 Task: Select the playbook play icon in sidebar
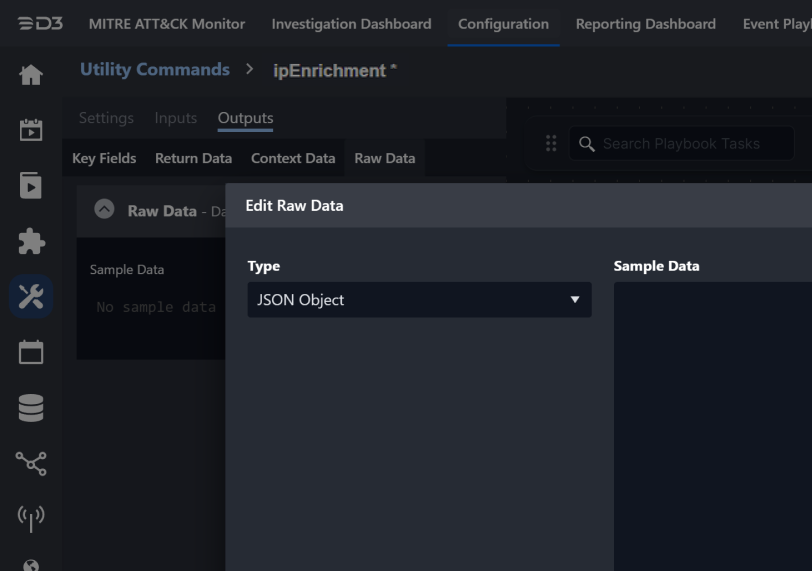[x=31, y=186]
